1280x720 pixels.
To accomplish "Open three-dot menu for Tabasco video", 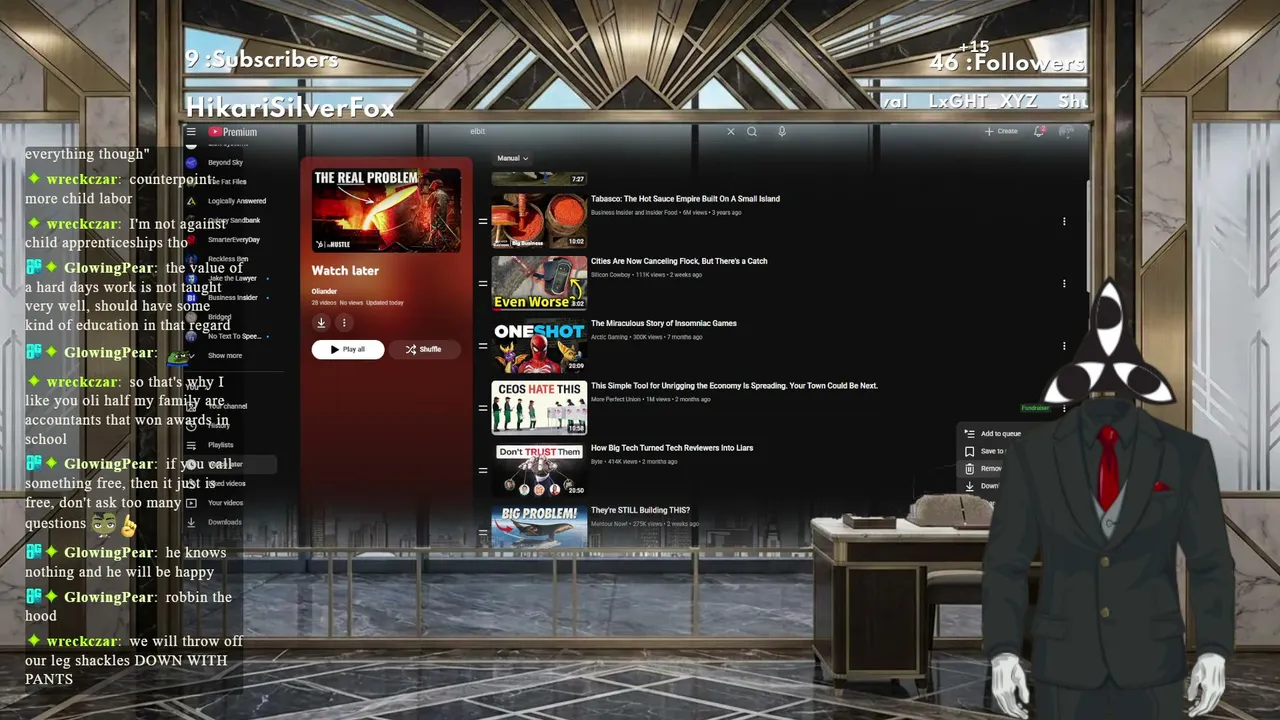I will 1064,221.
